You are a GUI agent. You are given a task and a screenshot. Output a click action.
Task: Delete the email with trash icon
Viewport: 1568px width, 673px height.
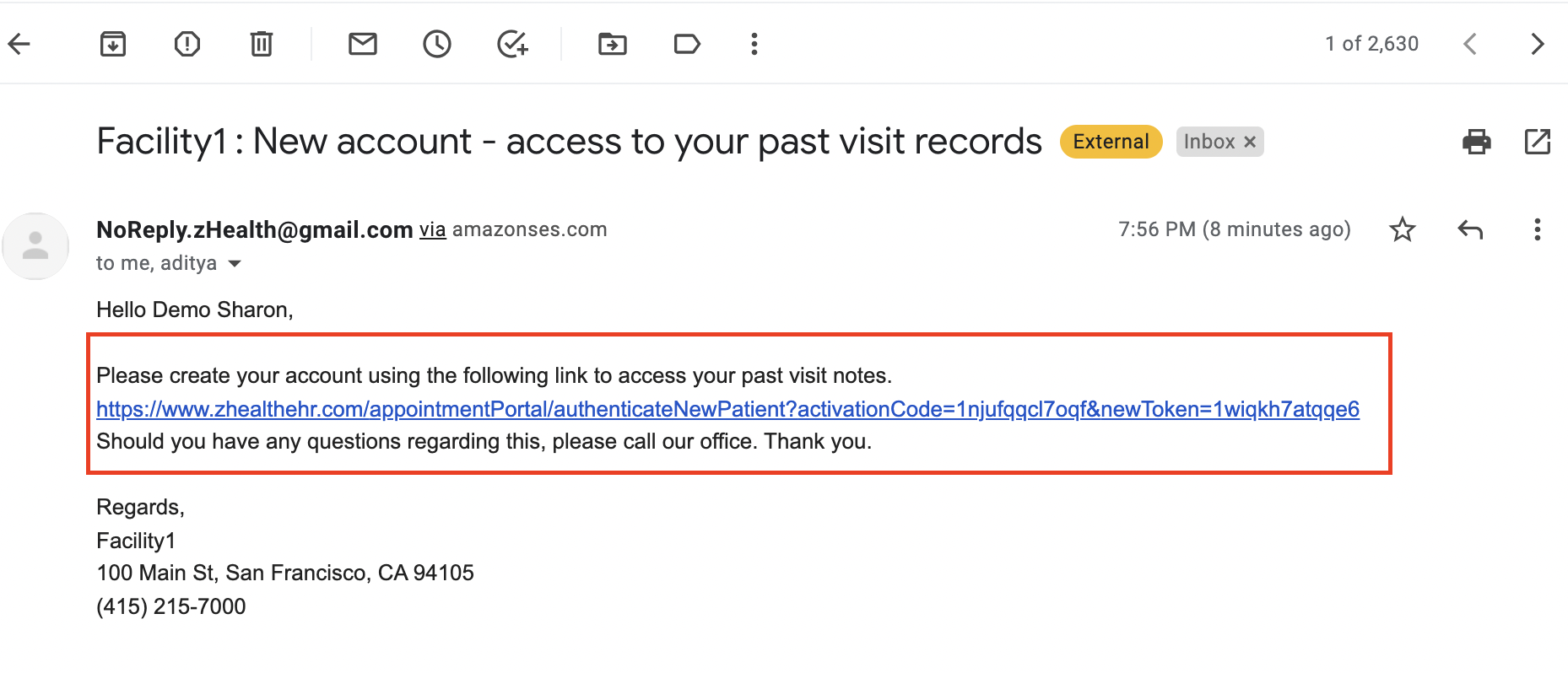(262, 44)
